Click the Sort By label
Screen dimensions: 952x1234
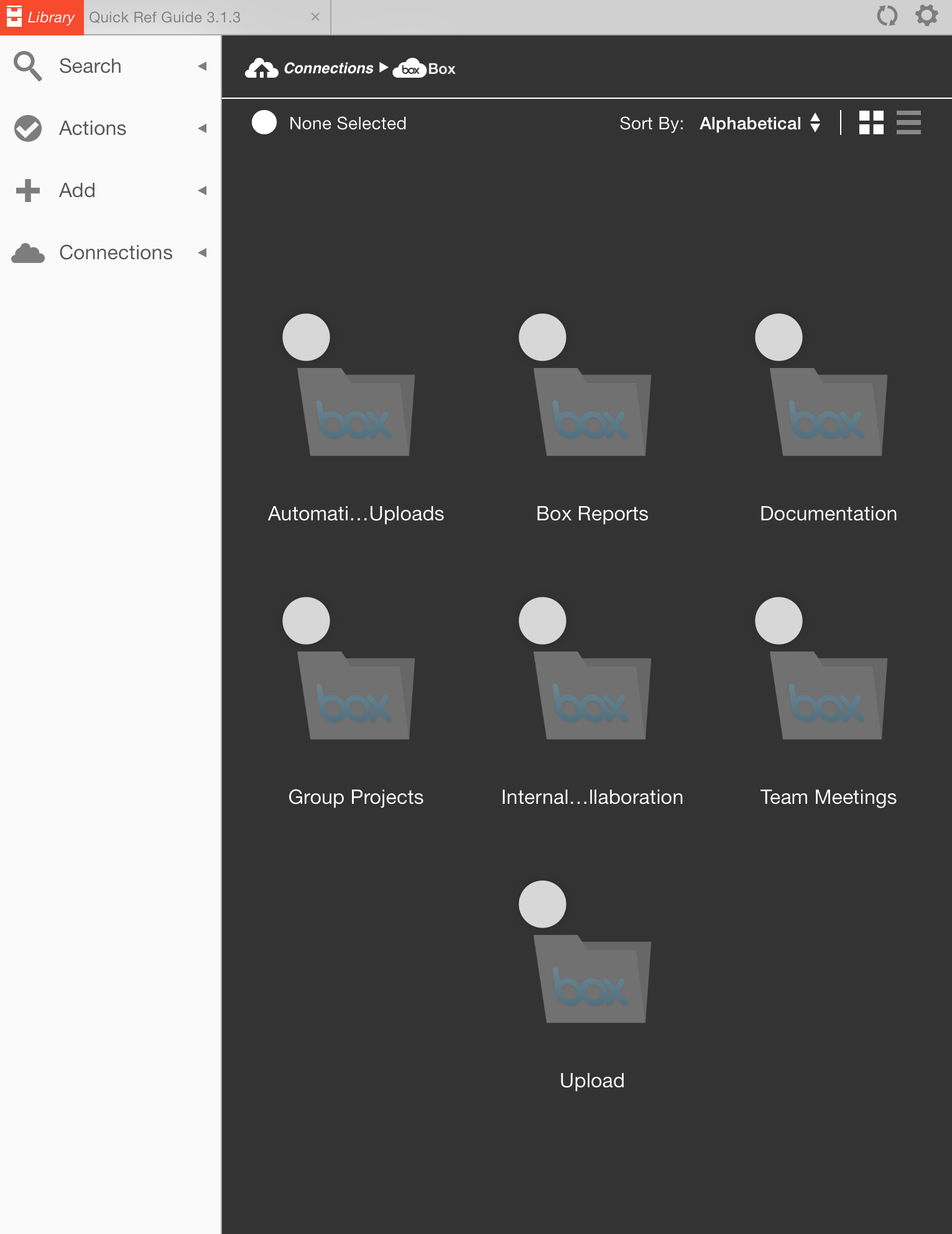tap(652, 123)
